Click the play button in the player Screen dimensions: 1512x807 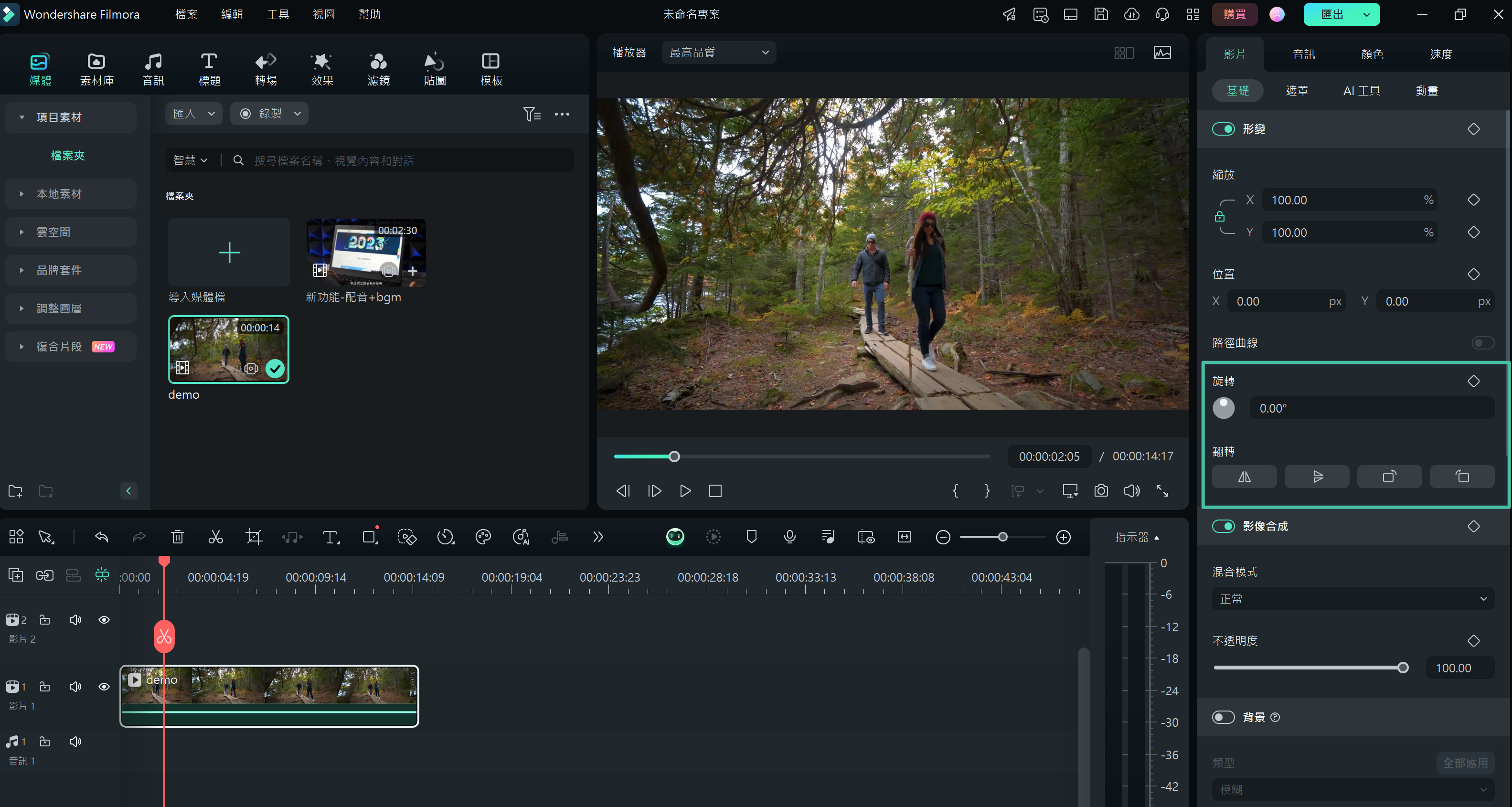click(x=685, y=491)
